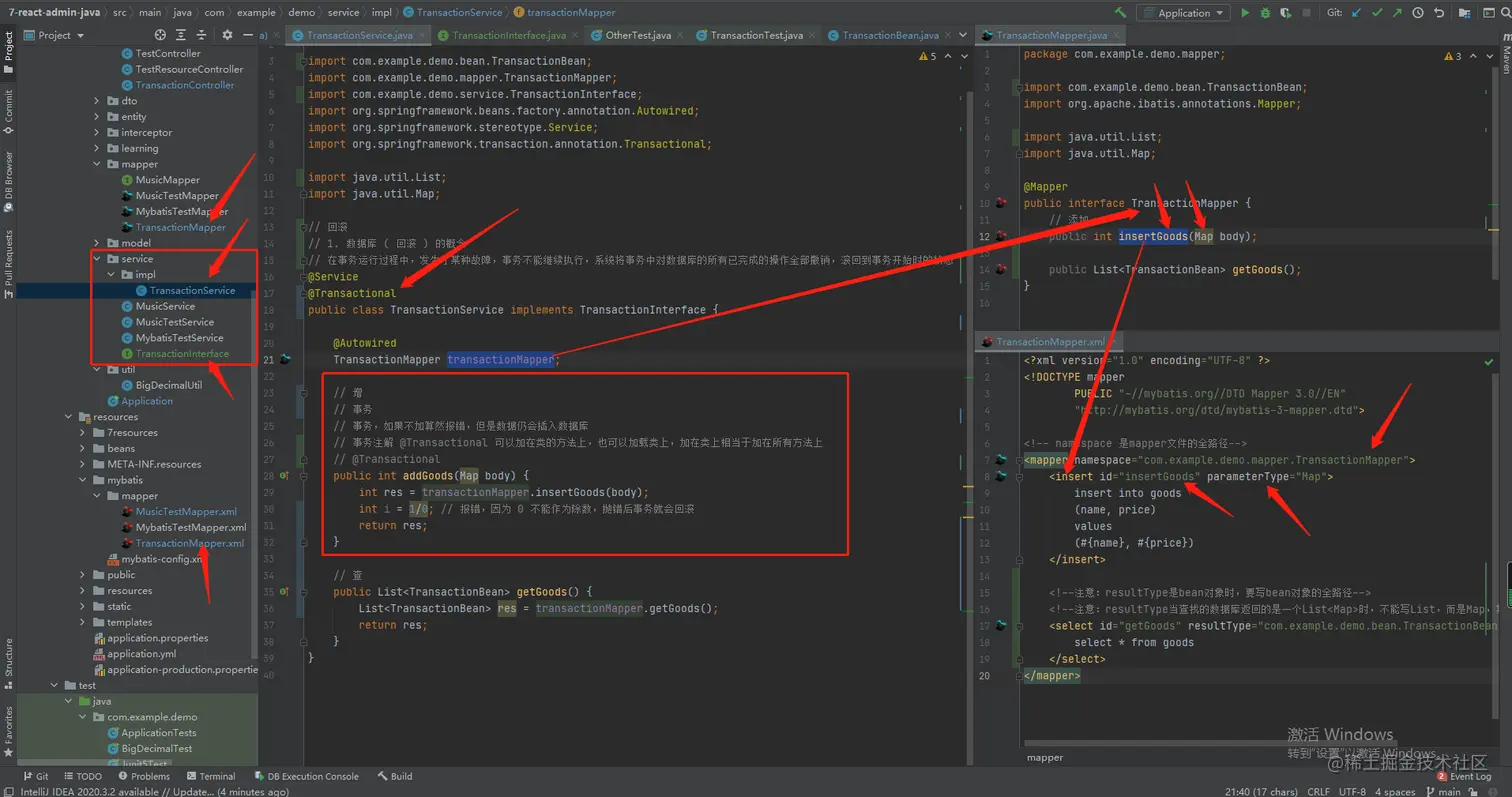Screen dimensions: 1512x797
Task: Expand the dto folder
Action: click(x=97, y=101)
